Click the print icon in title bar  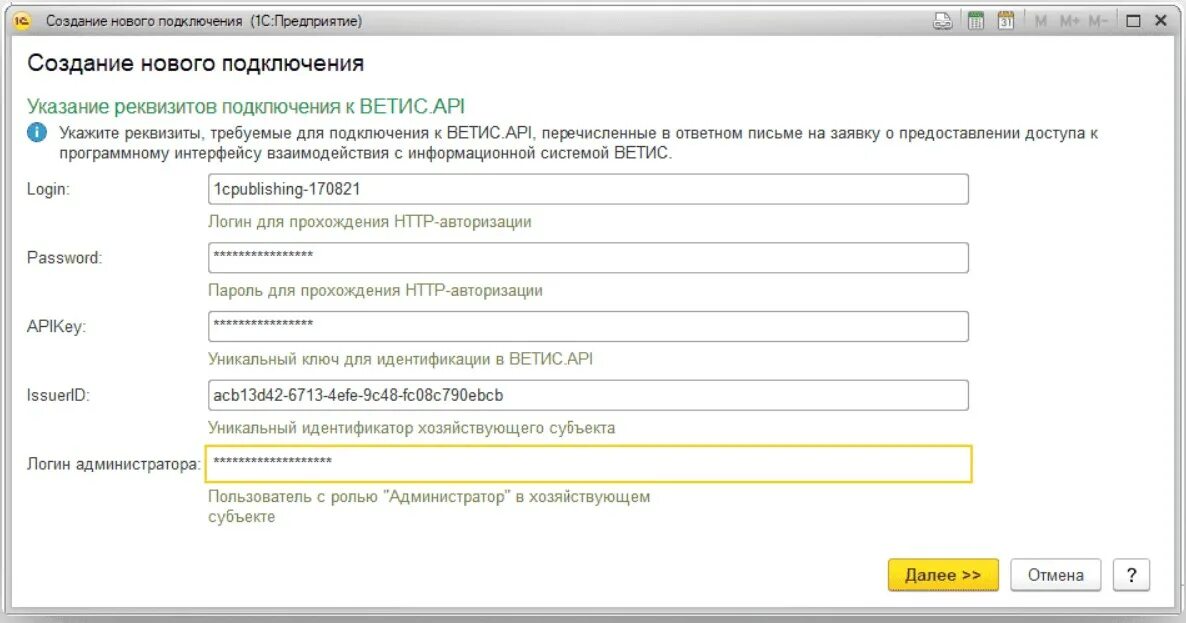942,21
